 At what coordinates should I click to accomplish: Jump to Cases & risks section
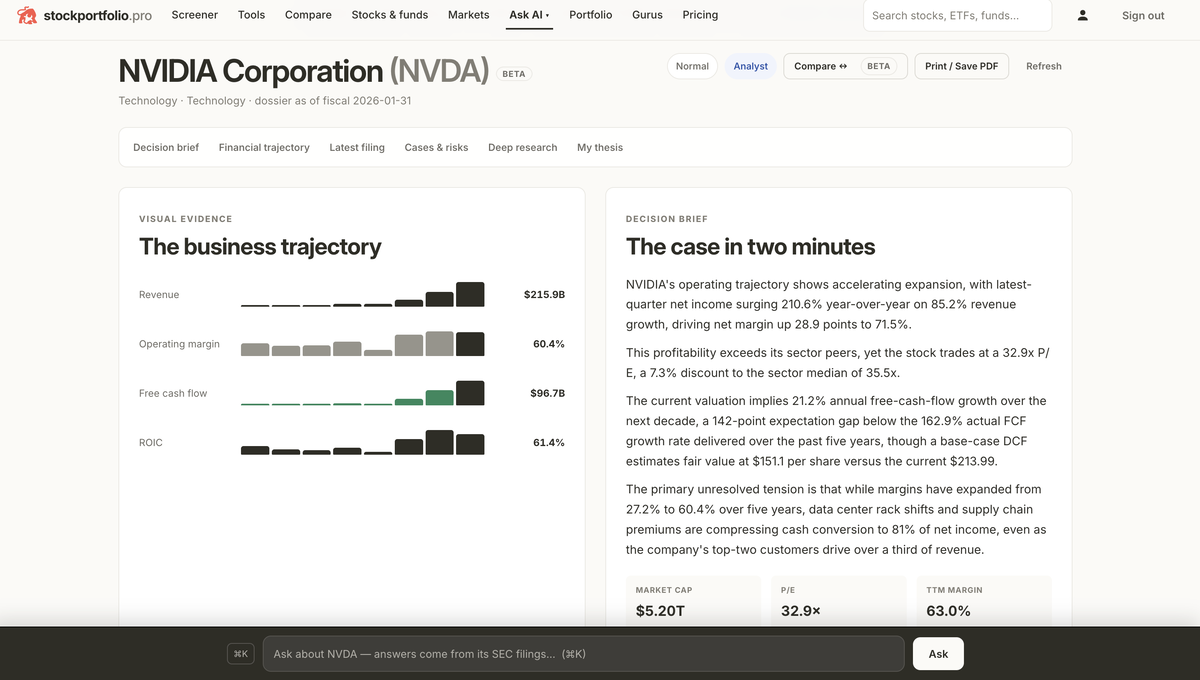436,147
